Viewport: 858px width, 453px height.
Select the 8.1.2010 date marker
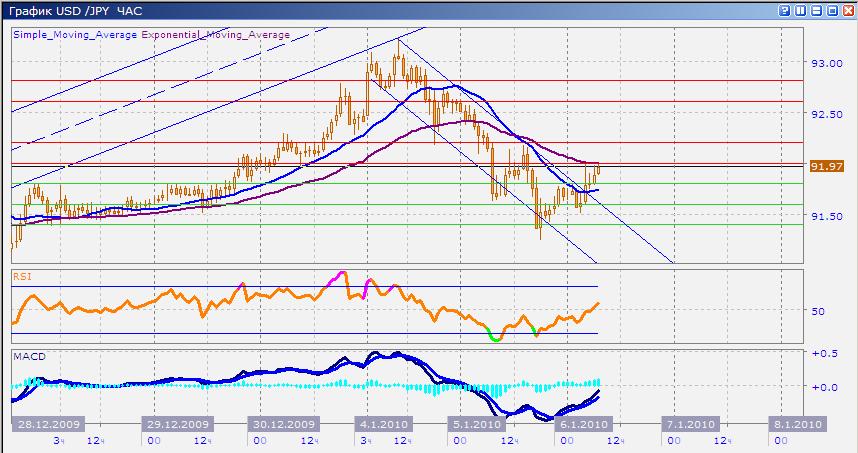[797, 424]
